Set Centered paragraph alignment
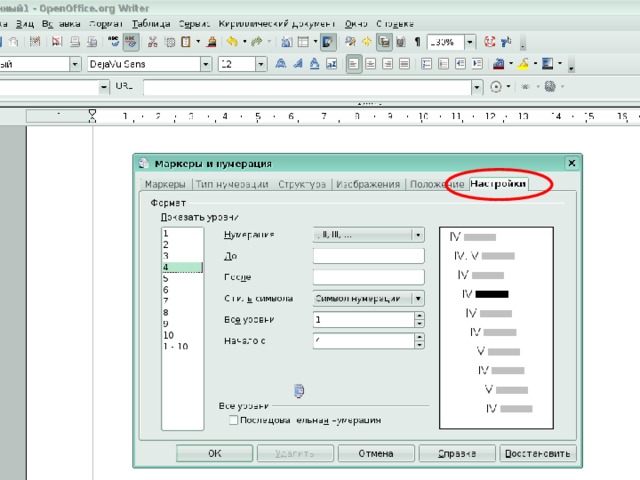This screenshot has width=640, height=480. tap(371, 64)
